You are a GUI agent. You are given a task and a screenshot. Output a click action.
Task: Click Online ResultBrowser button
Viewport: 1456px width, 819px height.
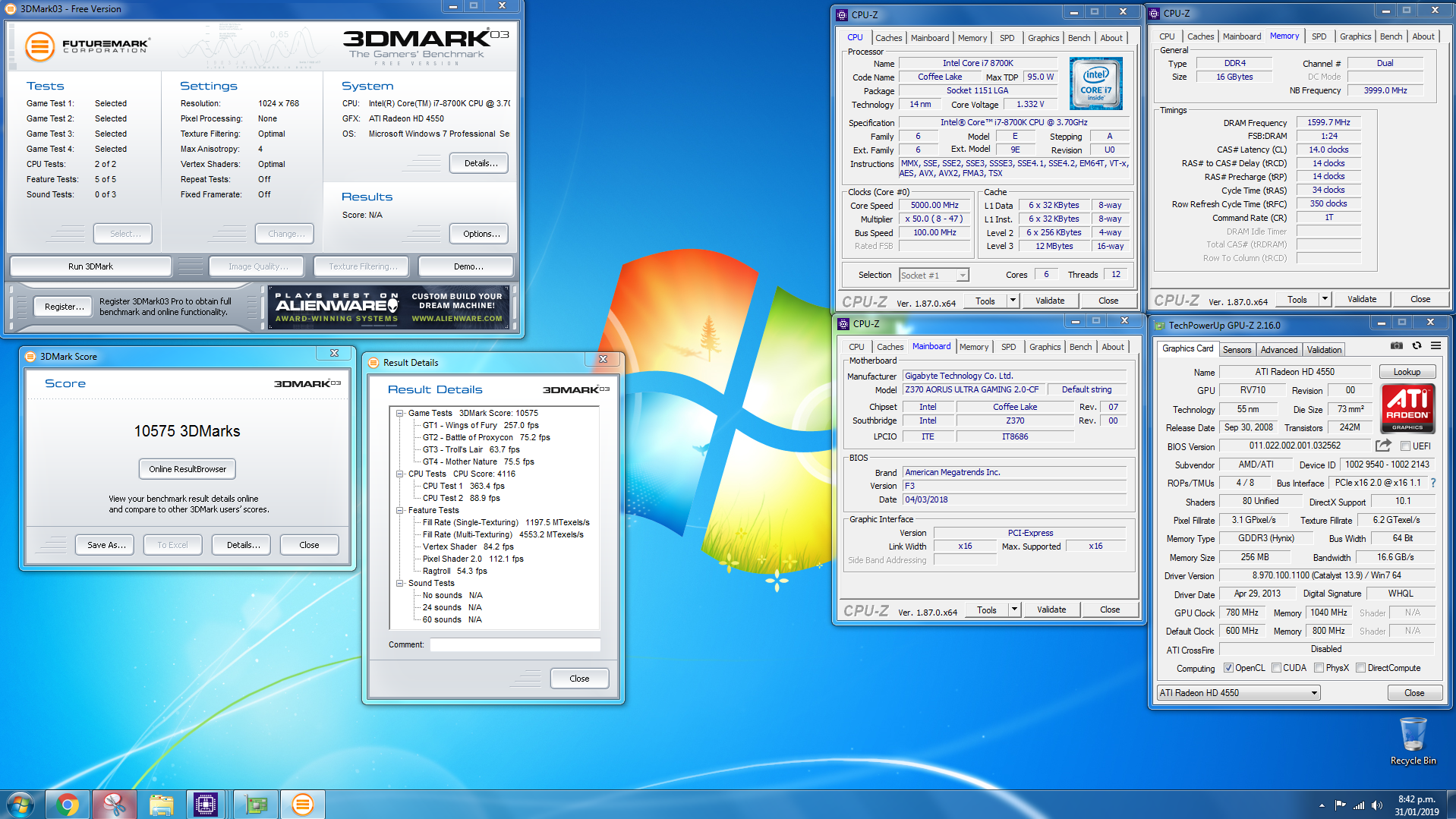(x=188, y=469)
